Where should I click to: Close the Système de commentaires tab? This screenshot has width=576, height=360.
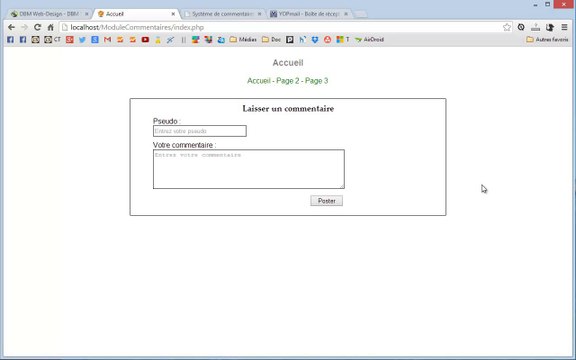coord(259,14)
